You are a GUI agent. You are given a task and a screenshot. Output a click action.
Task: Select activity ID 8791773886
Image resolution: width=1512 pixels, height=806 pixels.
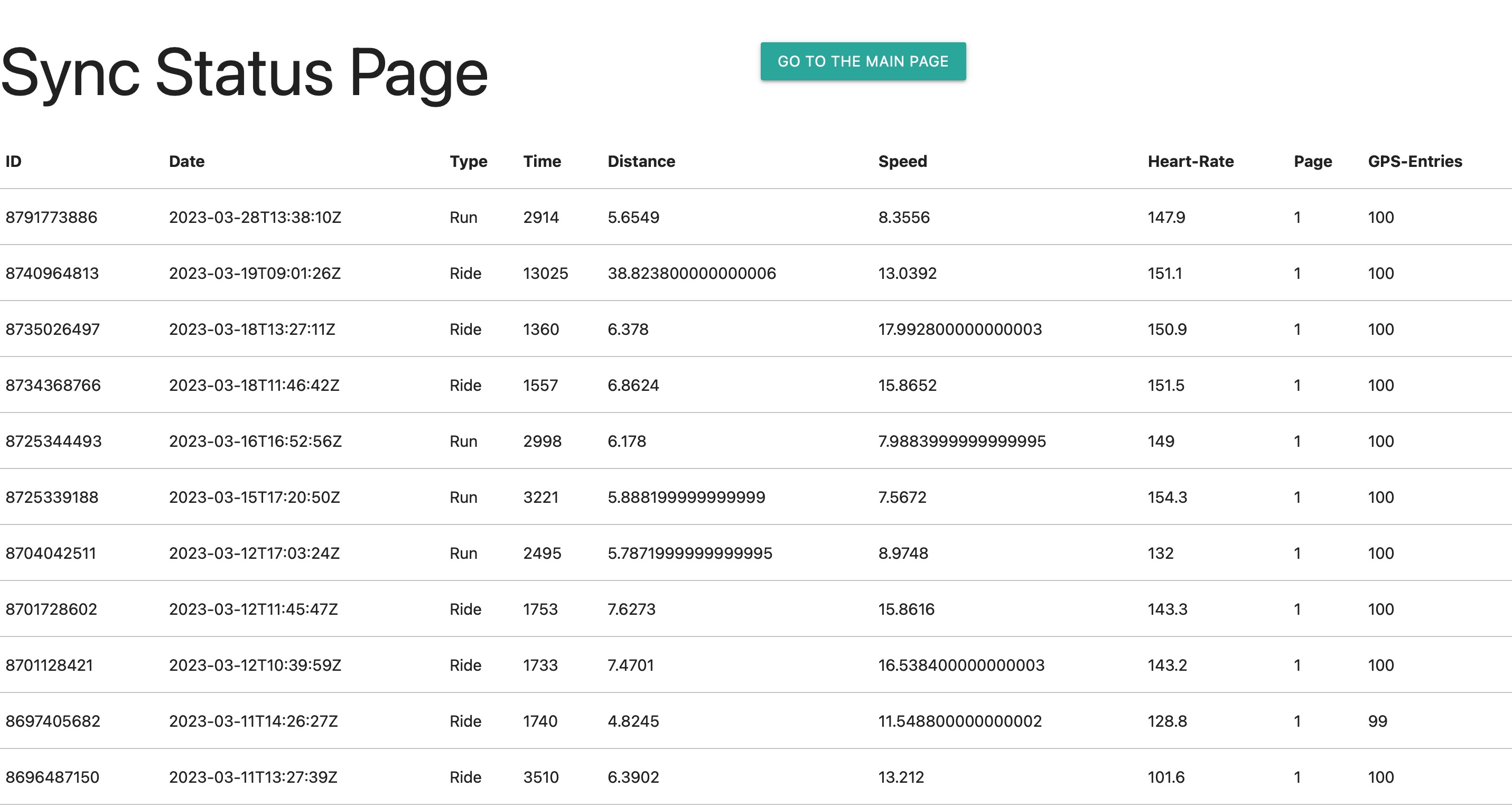(x=51, y=217)
